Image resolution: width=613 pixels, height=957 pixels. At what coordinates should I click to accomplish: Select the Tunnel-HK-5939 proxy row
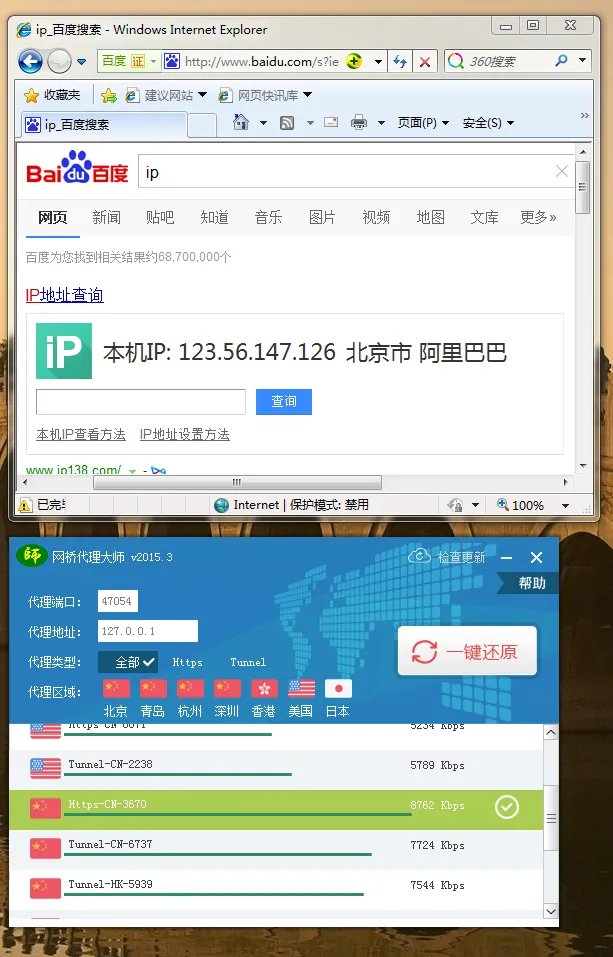coord(275,889)
